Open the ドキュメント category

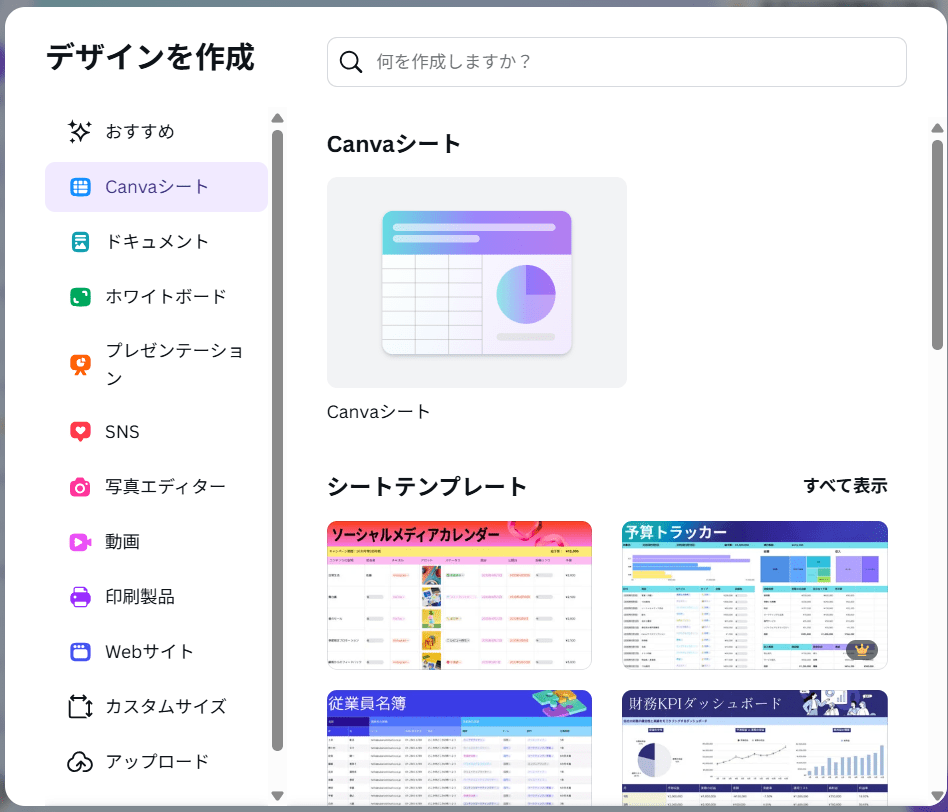[x=157, y=242]
